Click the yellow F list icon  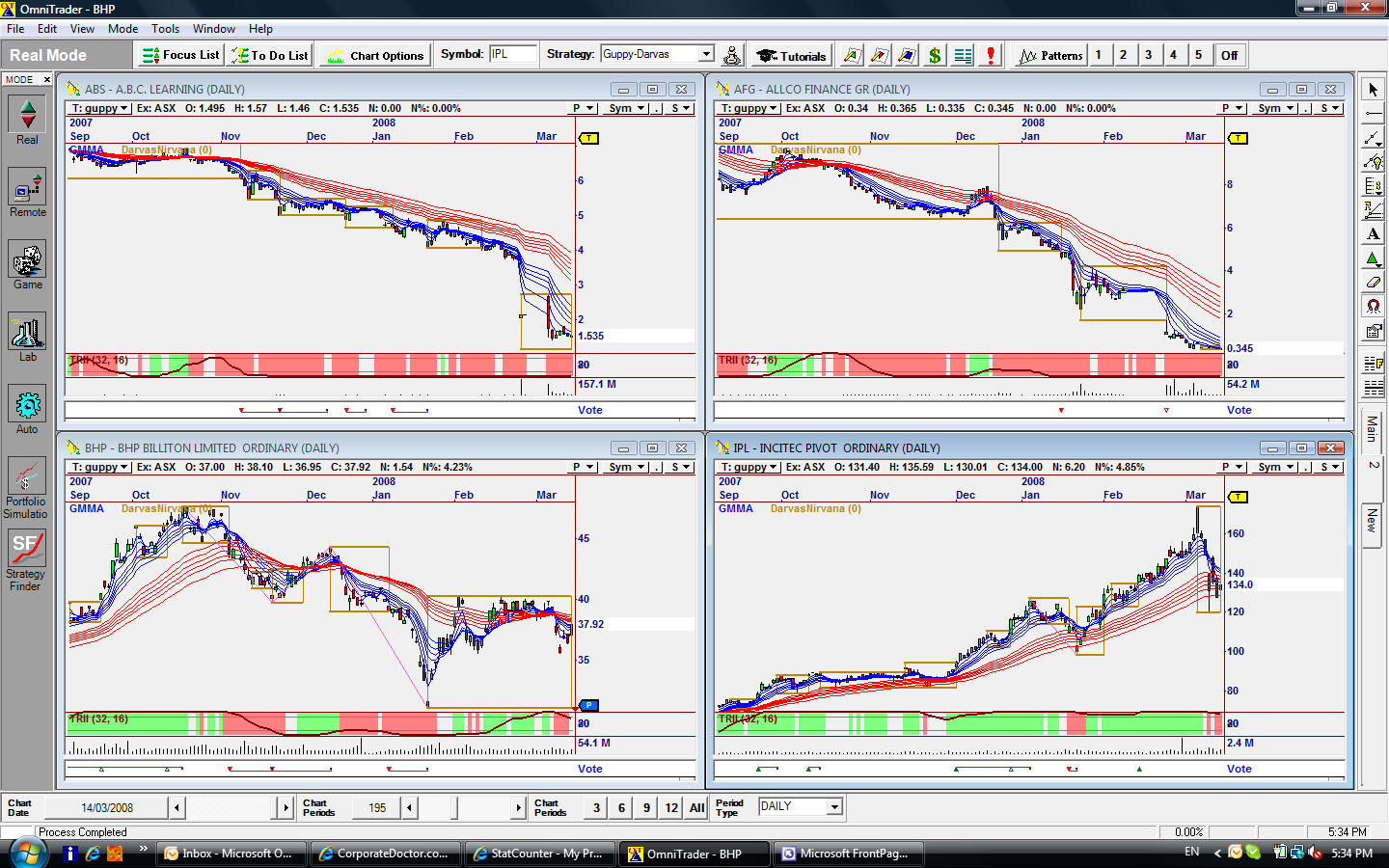pos(1373,364)
